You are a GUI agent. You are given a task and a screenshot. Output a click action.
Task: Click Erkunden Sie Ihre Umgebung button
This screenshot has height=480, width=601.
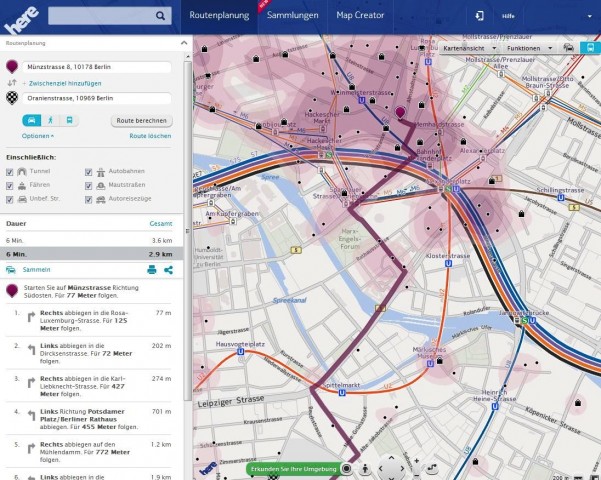pyautogui.click(x=294, y=469)
